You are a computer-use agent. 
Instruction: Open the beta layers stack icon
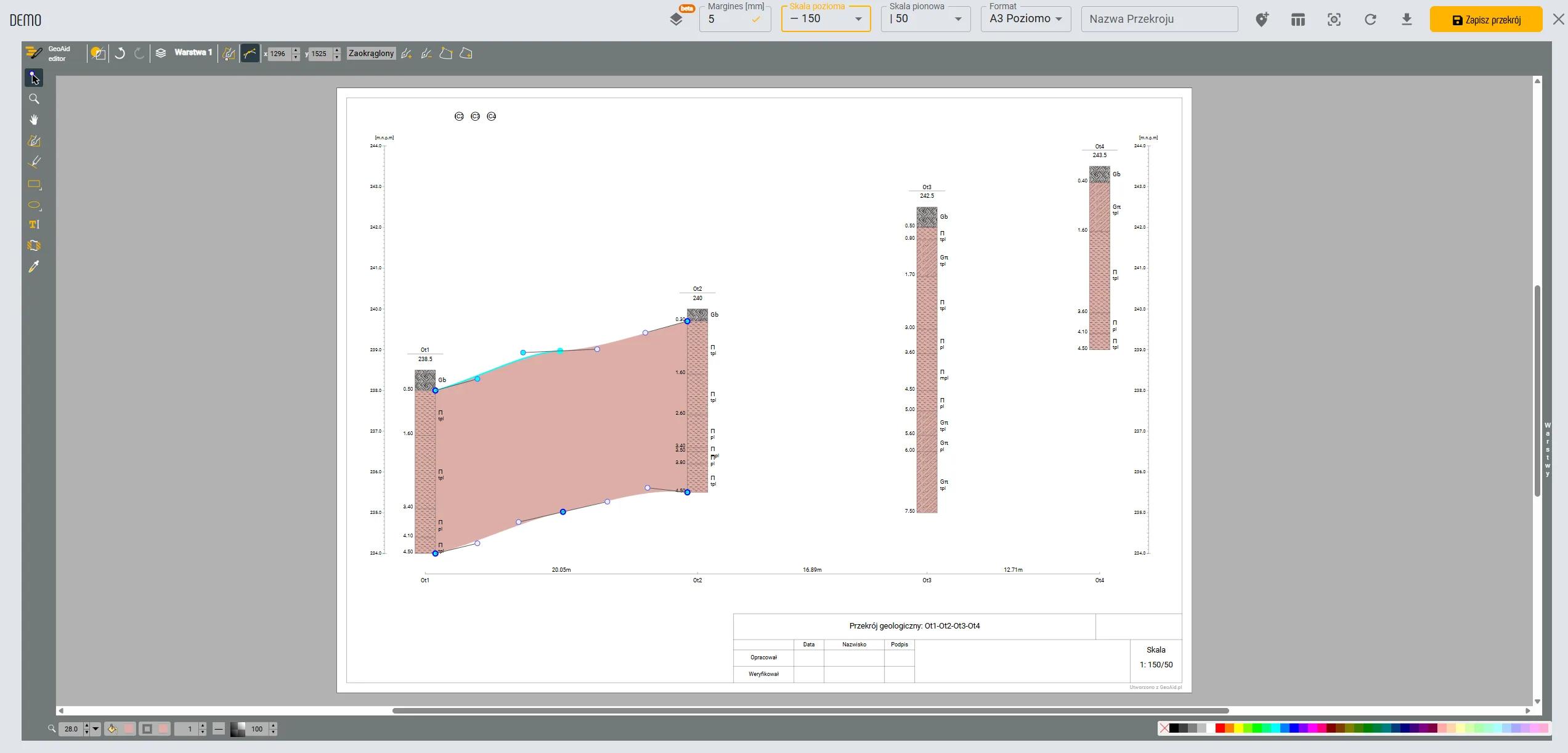(676, 19)
